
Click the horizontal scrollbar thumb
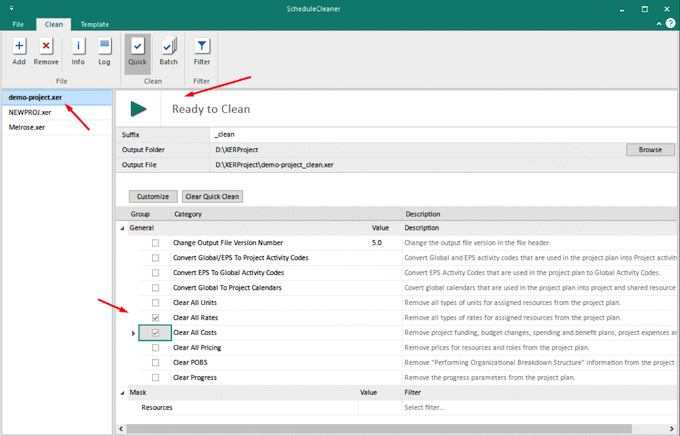coord(379,429)
